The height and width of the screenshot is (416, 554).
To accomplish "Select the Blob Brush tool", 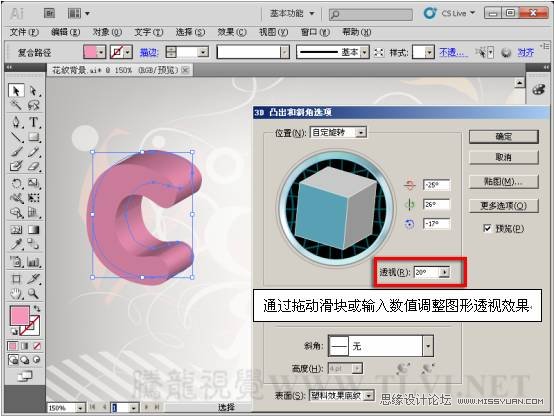I will (x=16, y=166).
